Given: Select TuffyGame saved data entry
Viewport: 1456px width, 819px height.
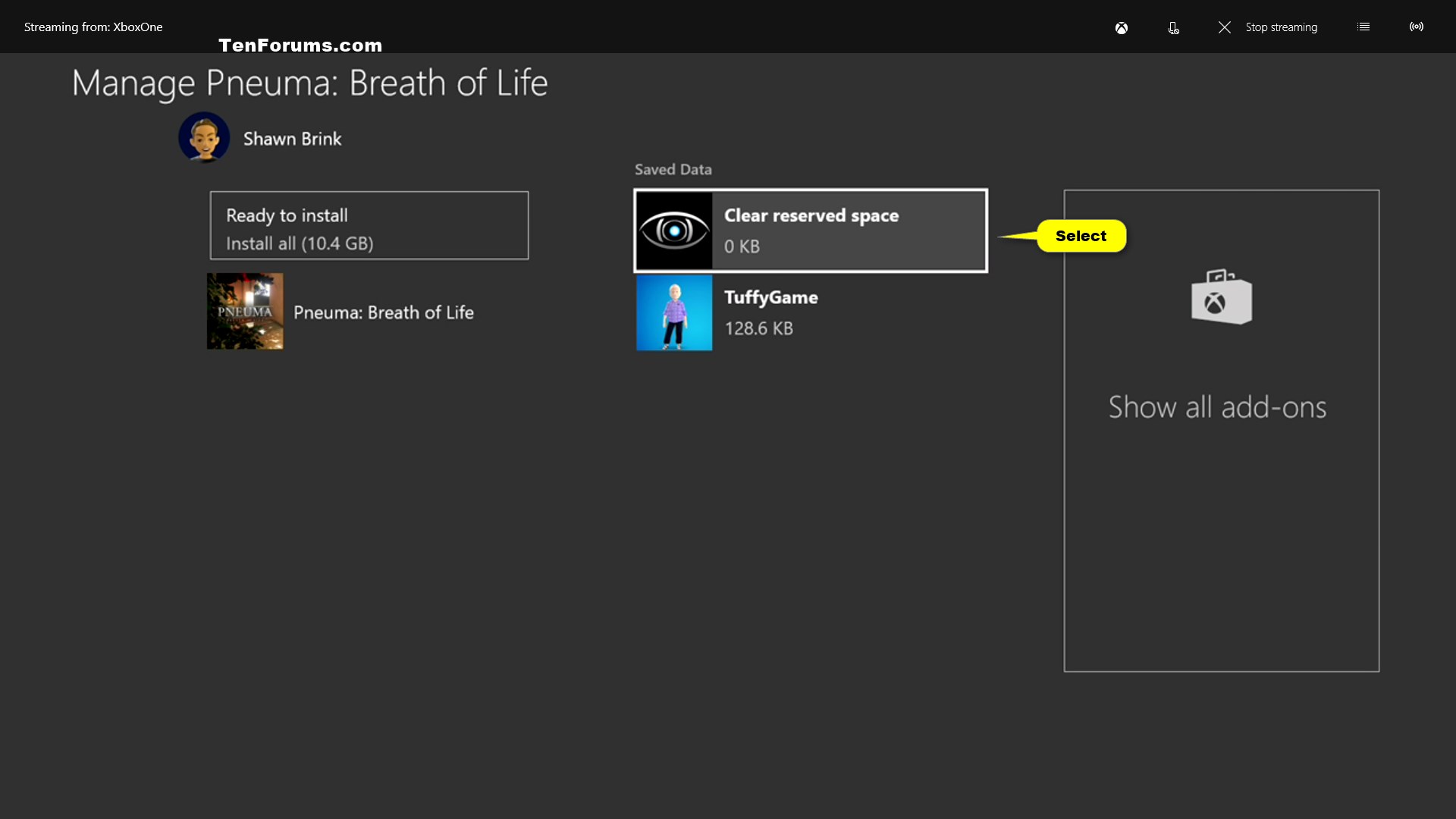Looking at the screenshot, I should [x=811, y=312].
